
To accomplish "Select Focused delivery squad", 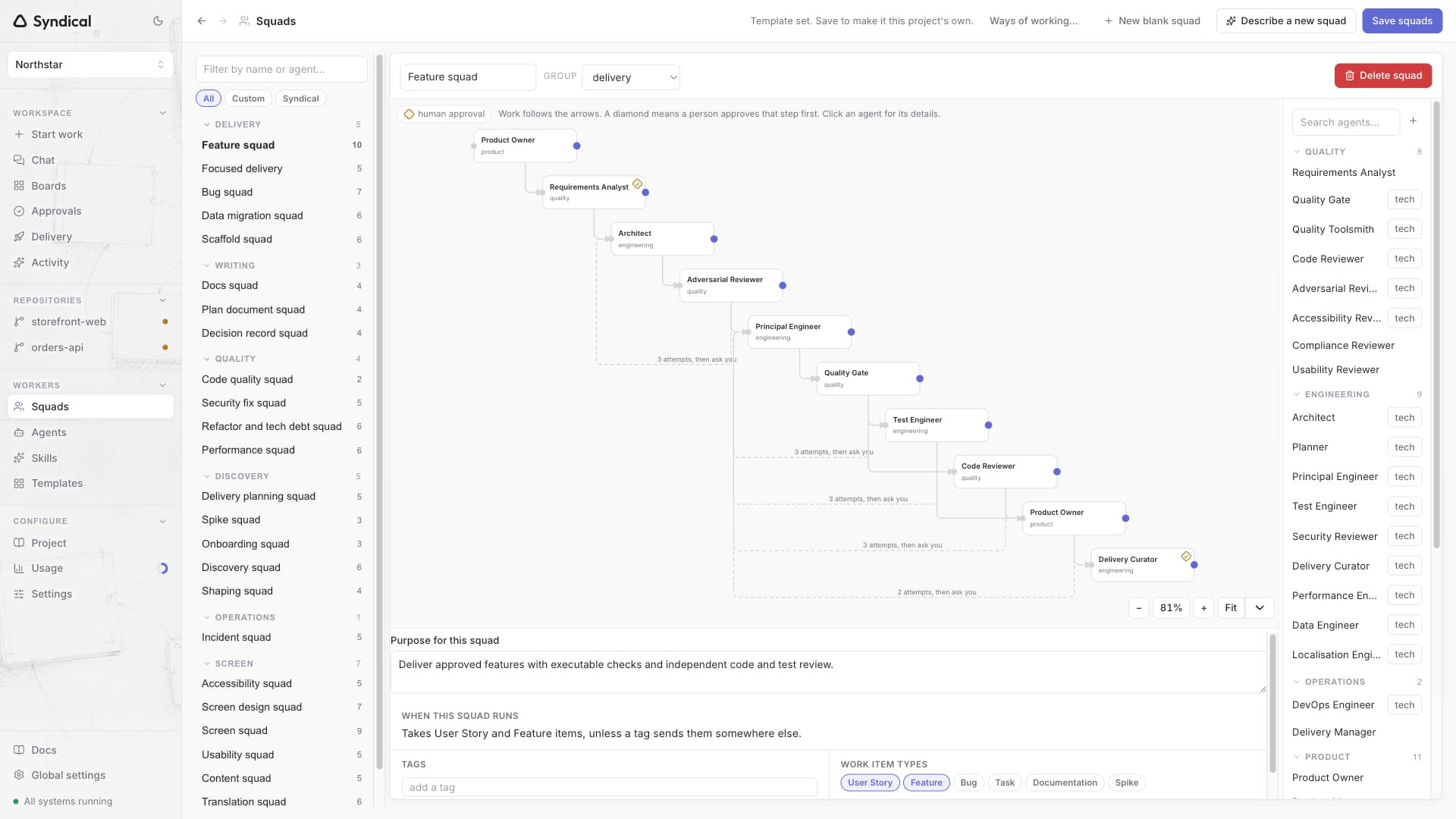I will tap(281, 168).
